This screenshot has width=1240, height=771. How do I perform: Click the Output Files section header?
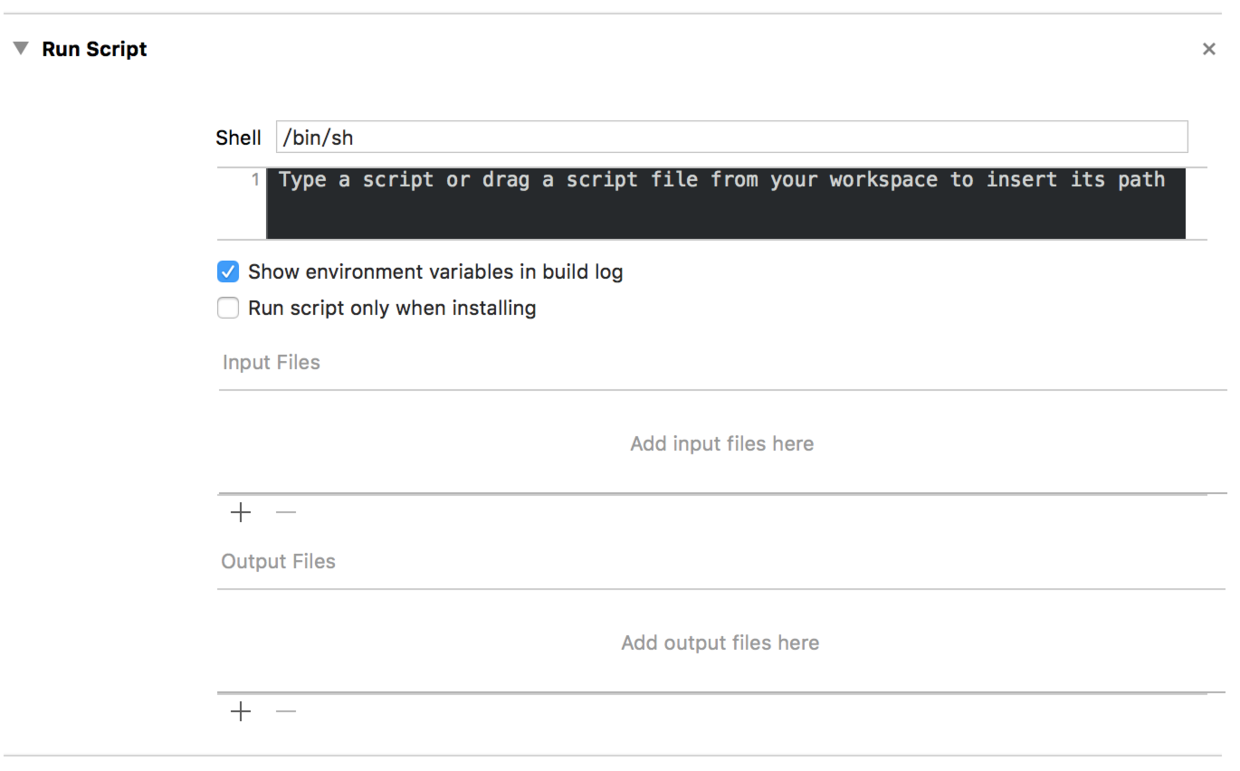click(278, 561)
